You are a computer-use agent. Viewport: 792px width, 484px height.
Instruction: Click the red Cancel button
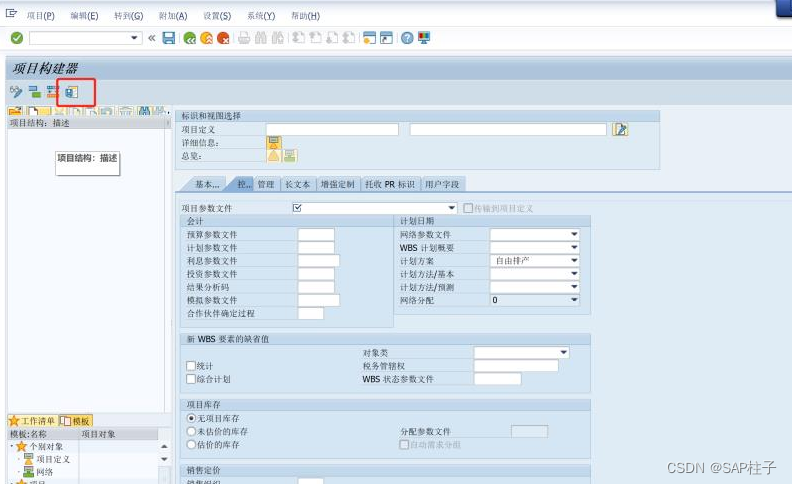click(x=223, y=38)
